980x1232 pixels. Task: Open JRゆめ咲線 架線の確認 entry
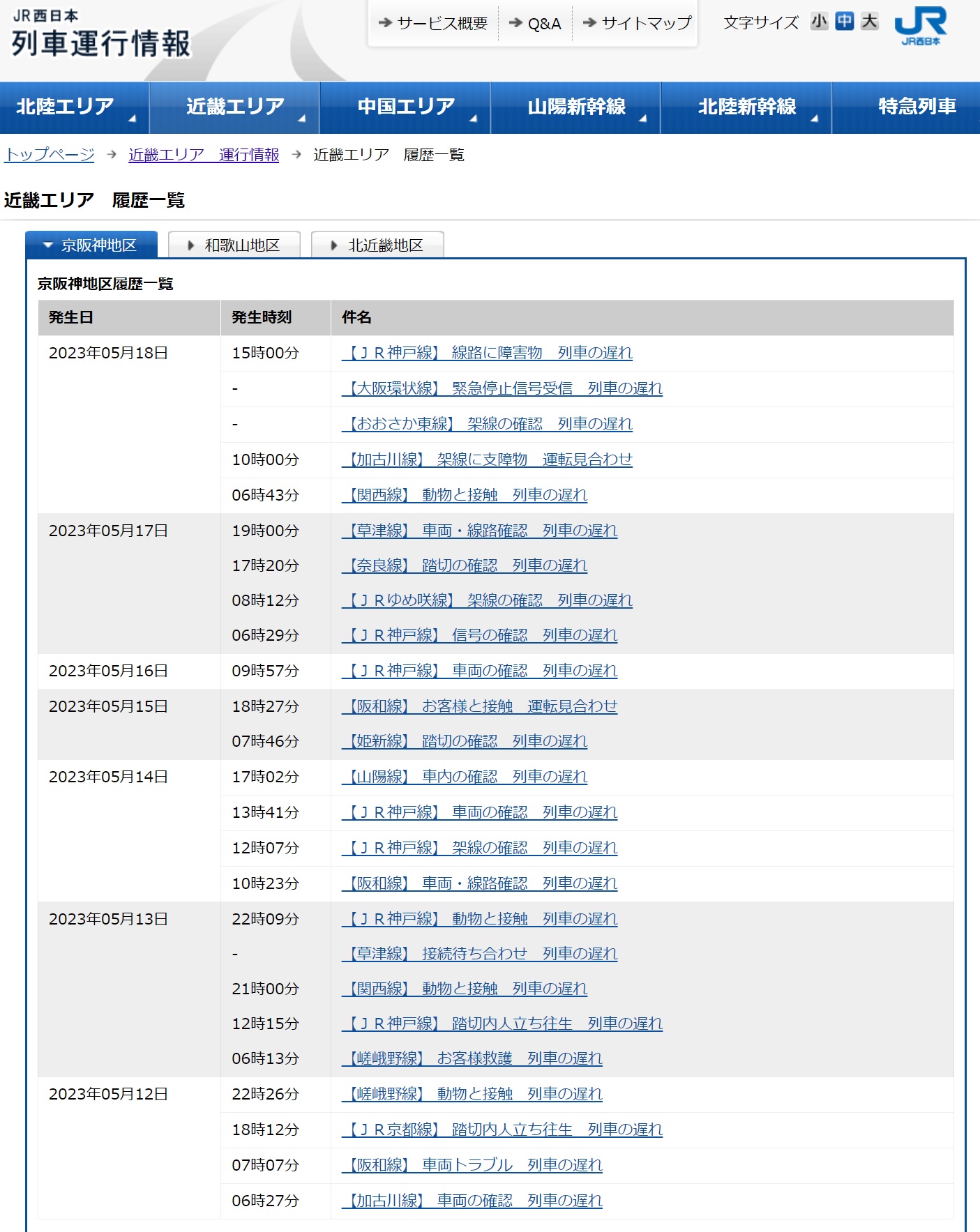coord(487,600)
